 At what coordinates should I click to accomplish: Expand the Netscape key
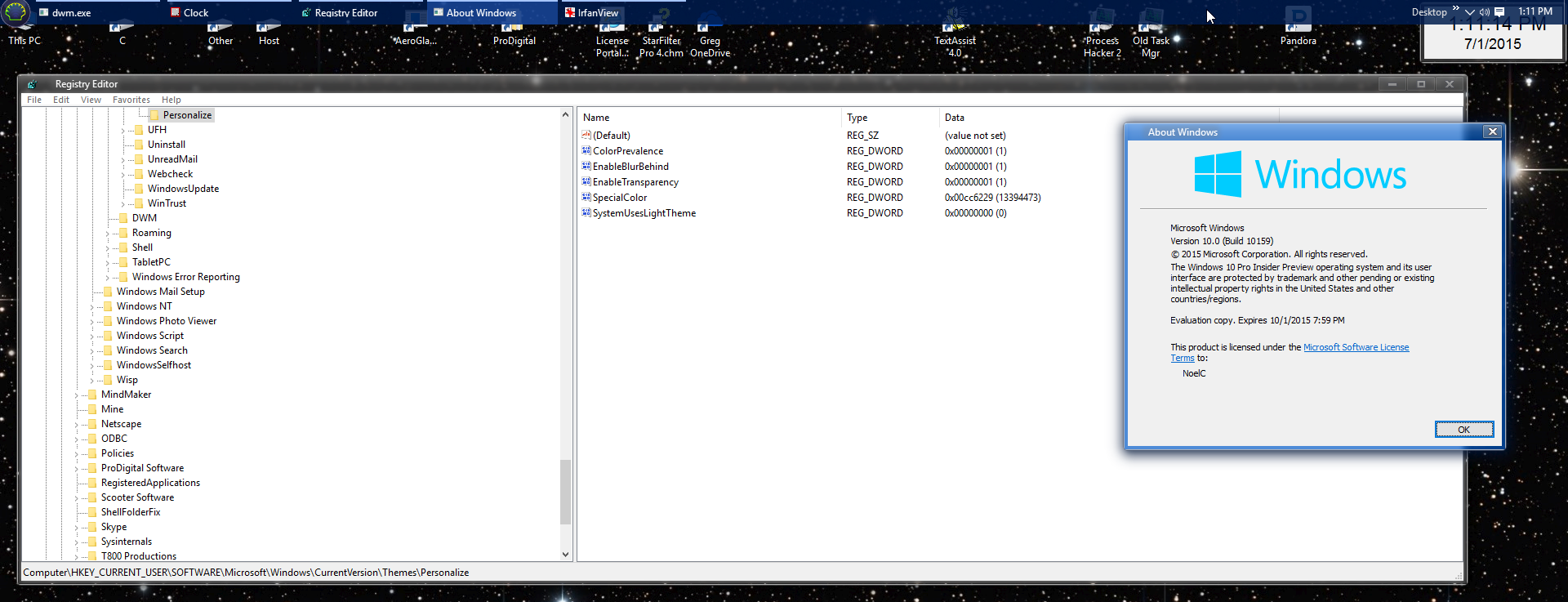[x=77, y=425]
